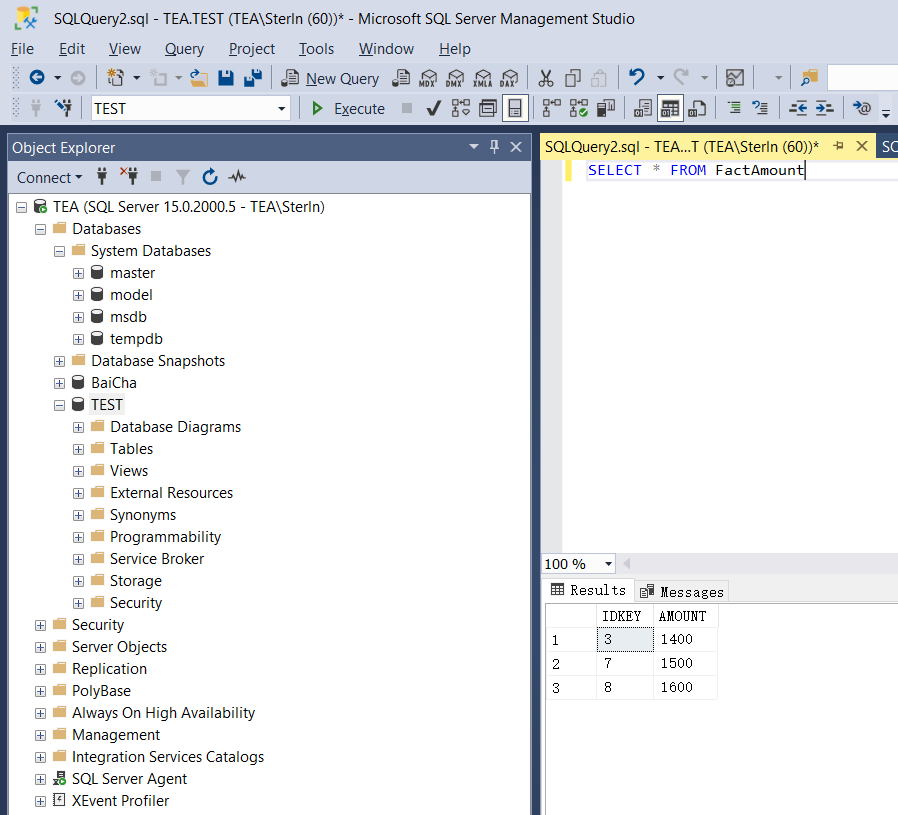
Task: Click the Save All icon
Action: click(x=253, y=77)
